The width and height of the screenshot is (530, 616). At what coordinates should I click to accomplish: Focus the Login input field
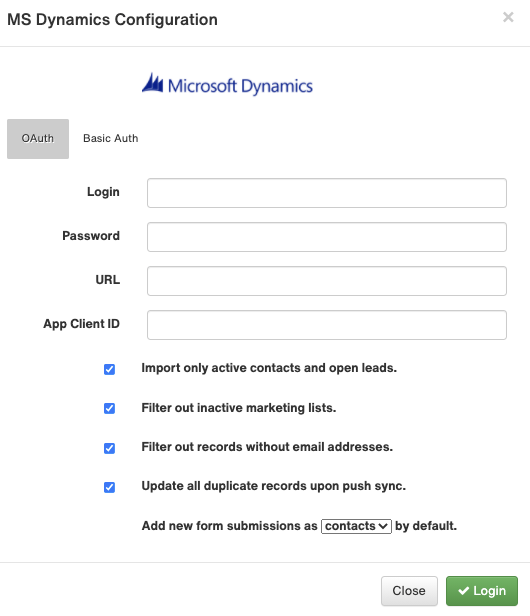pyautogui.click(x=326, y=193)
